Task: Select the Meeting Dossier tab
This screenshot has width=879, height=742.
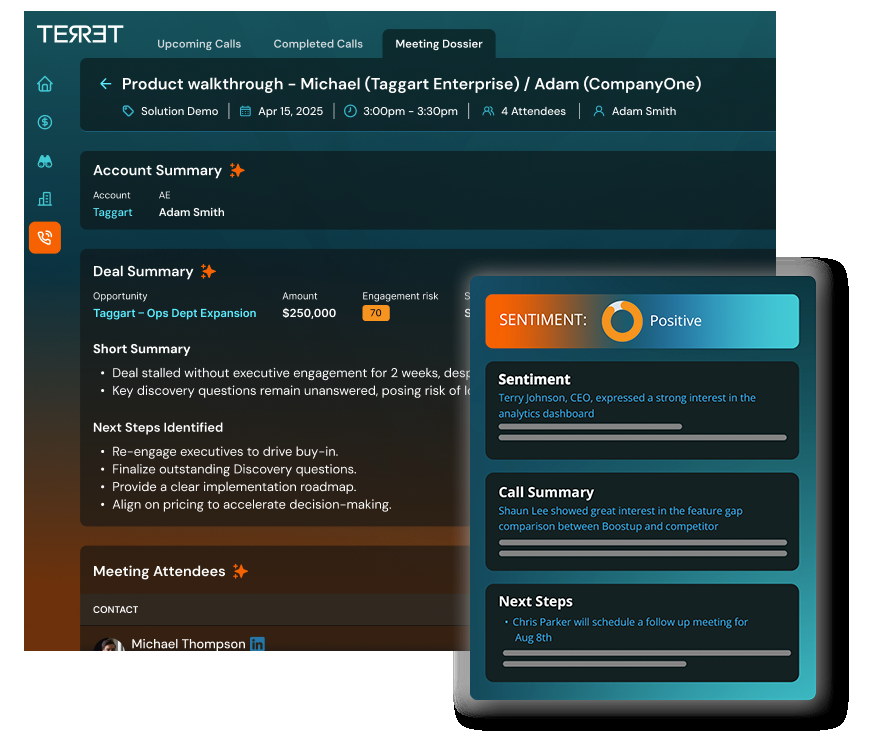Action: pyautogui.click(x=438, y=44)
